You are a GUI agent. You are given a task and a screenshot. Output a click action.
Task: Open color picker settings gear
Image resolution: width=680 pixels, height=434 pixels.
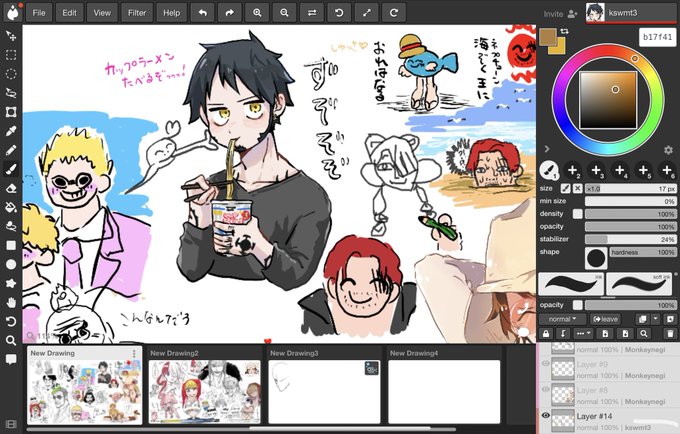coord(668,150)
